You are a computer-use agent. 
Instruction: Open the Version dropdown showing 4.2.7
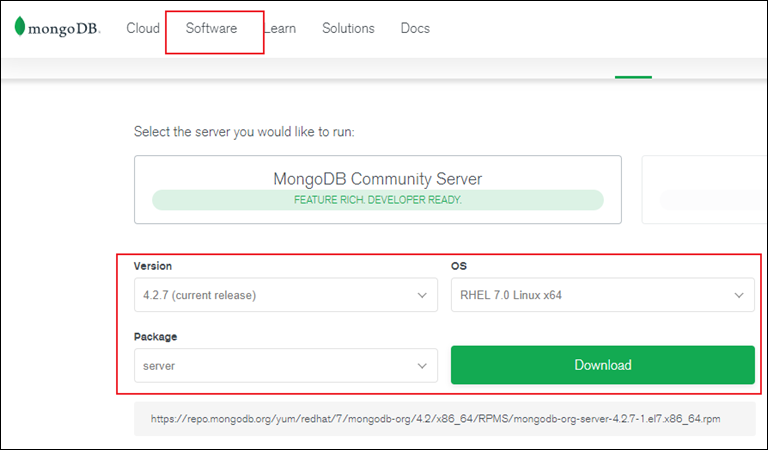pyautogui.click(x=286, y=295)
